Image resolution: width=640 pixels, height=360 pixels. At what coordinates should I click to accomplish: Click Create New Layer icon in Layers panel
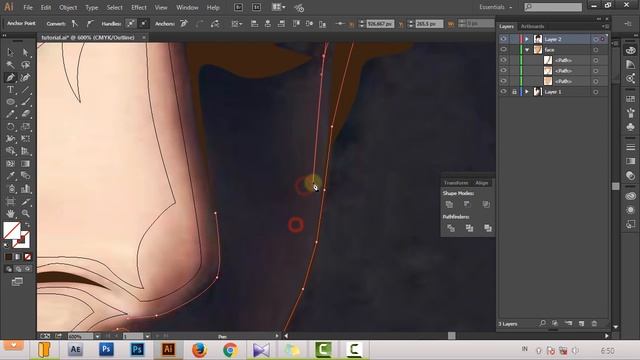point(581,324)
